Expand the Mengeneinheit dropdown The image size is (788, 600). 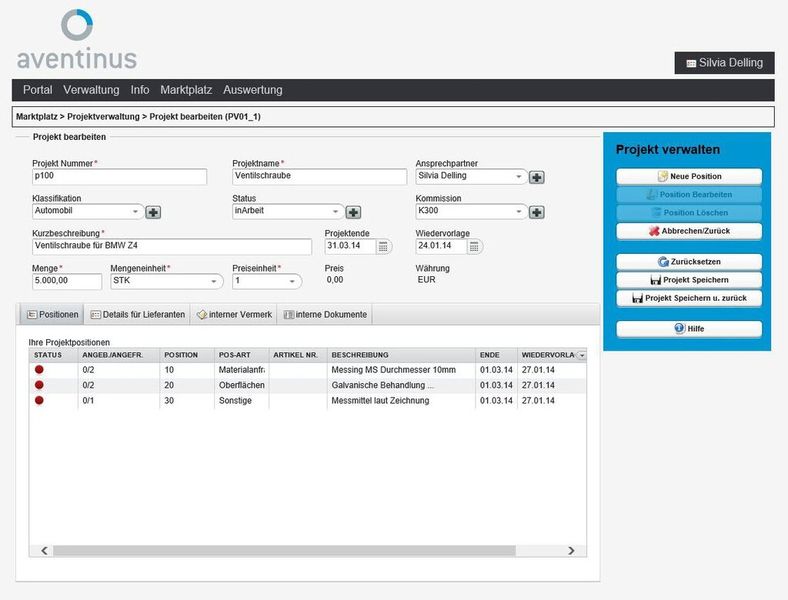(214, 282)
